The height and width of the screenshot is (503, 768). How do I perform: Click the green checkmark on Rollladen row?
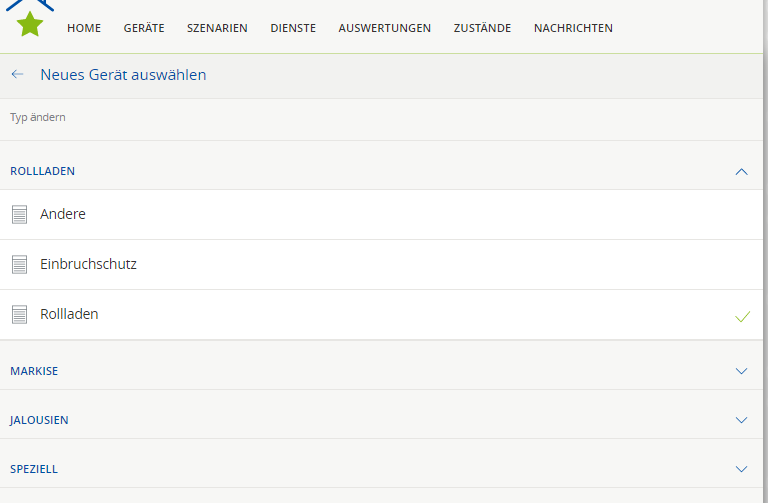click(x=742, y=316)
